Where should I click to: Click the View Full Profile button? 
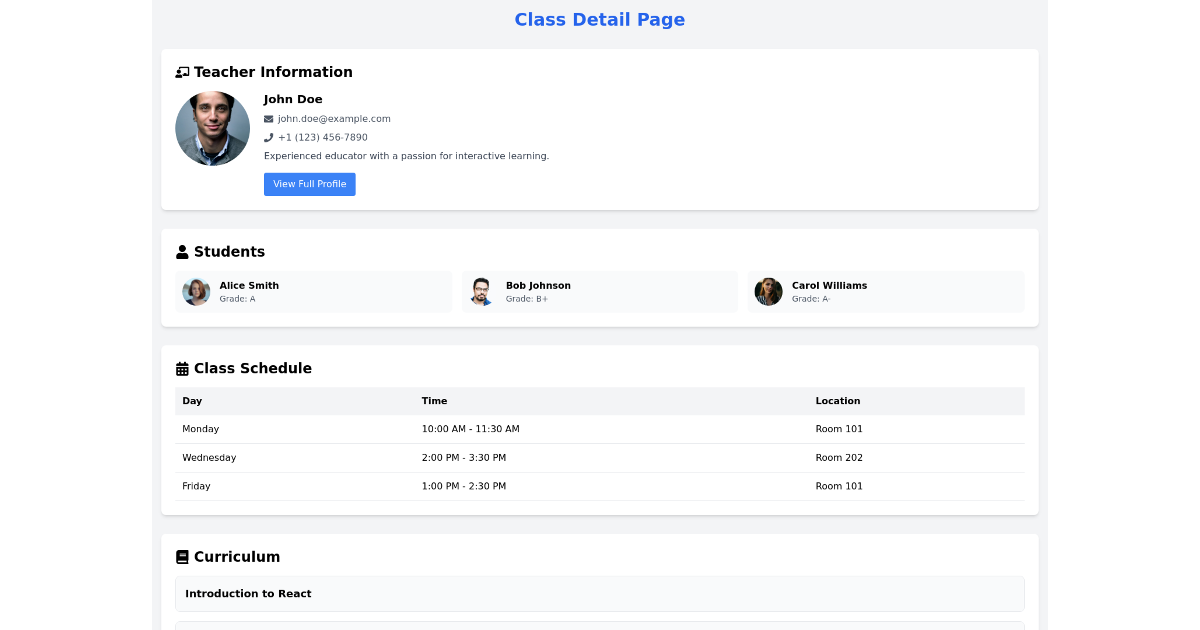click(x=310, y=184)
